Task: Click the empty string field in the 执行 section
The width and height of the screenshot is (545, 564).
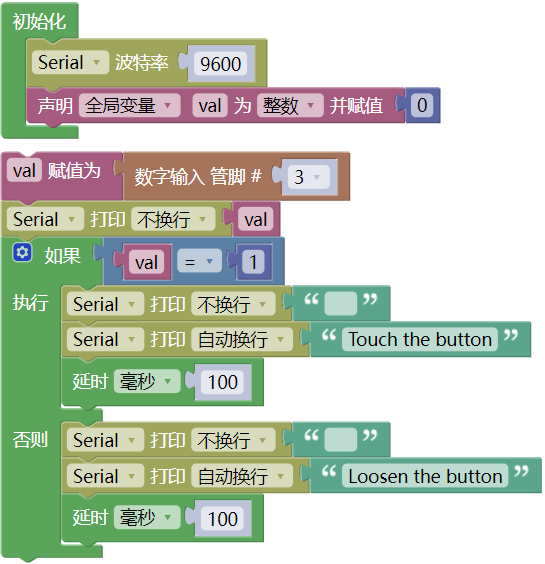Action: coord(341,303)
